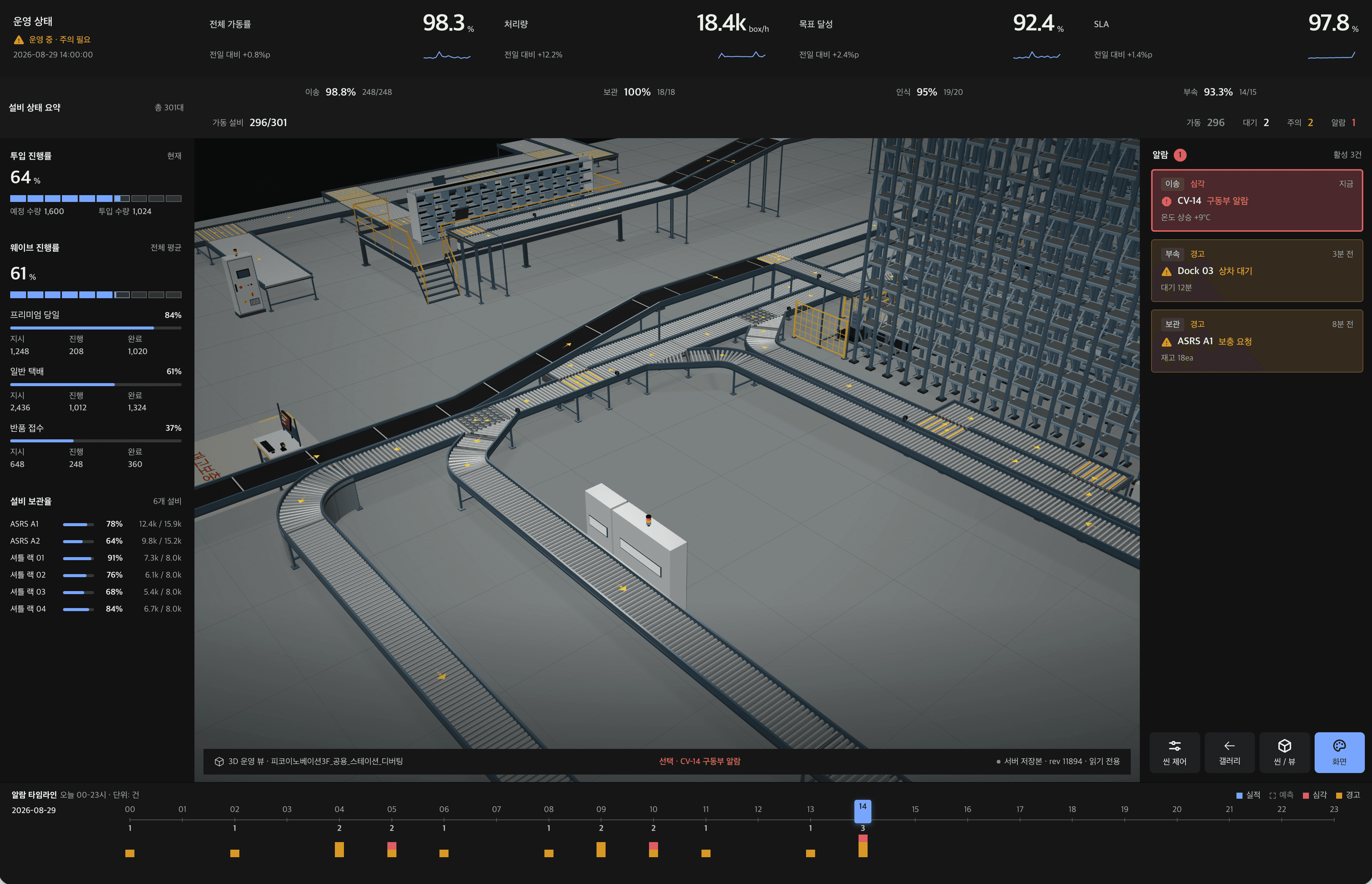1372x884 pixels.
Task: Click the dashed 예측 legend marker
Action: coord(1272,796)
